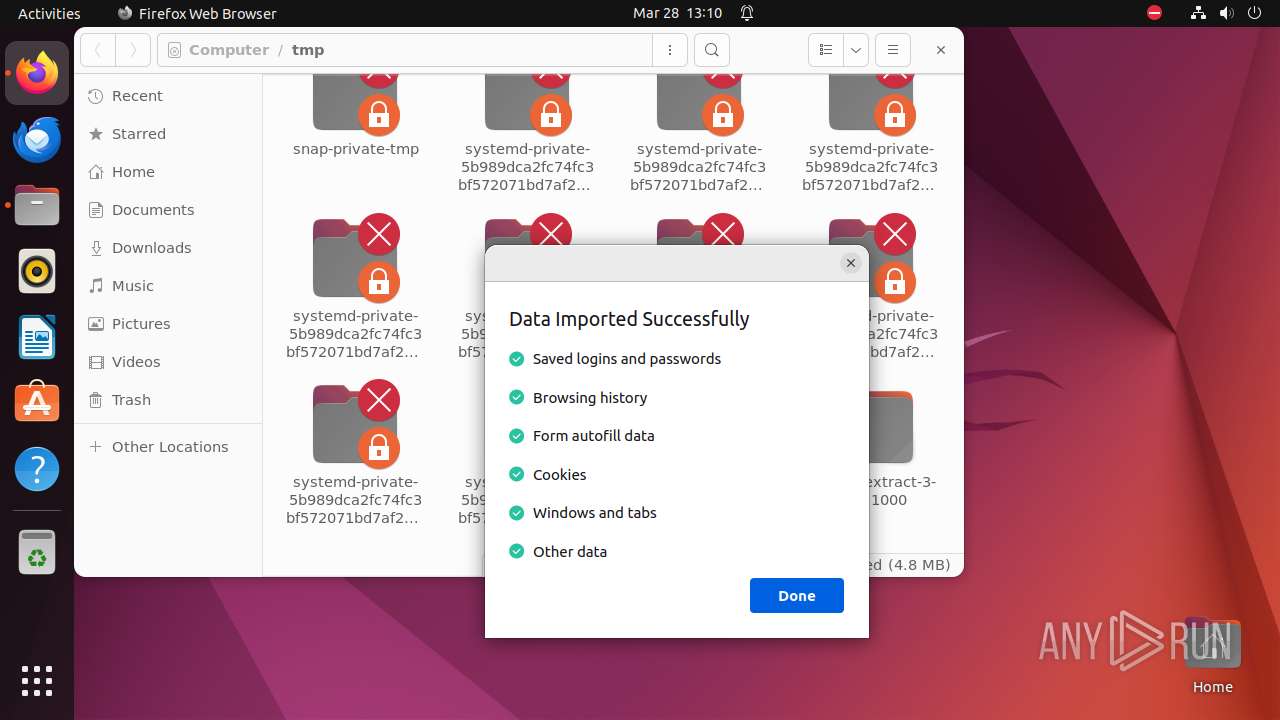Open the Files app dock icon
Screen dimensions: 1280x720
point(37,205)
